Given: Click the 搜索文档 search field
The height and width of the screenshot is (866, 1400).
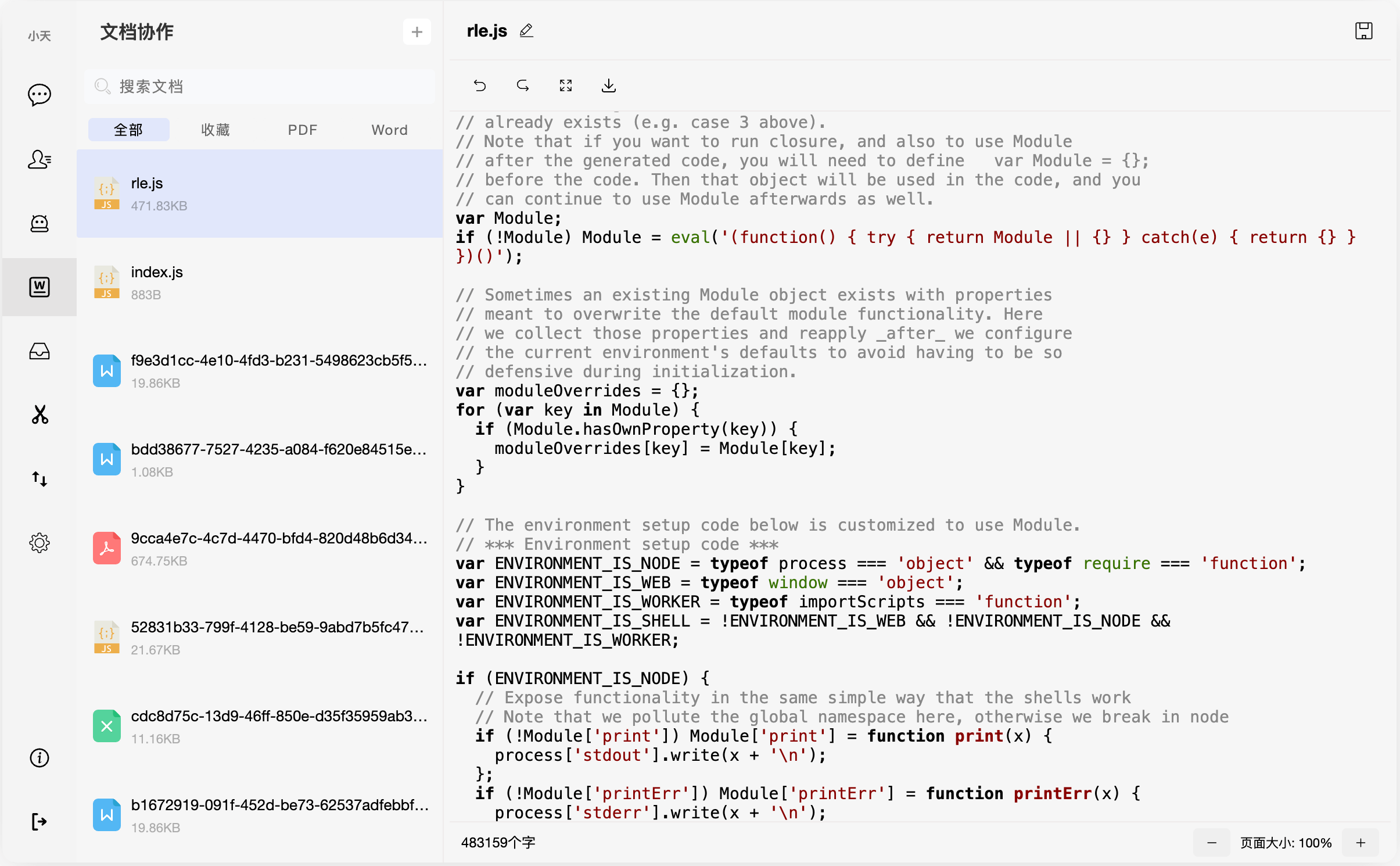Looking at the screenshot, I should click(260, 87).
